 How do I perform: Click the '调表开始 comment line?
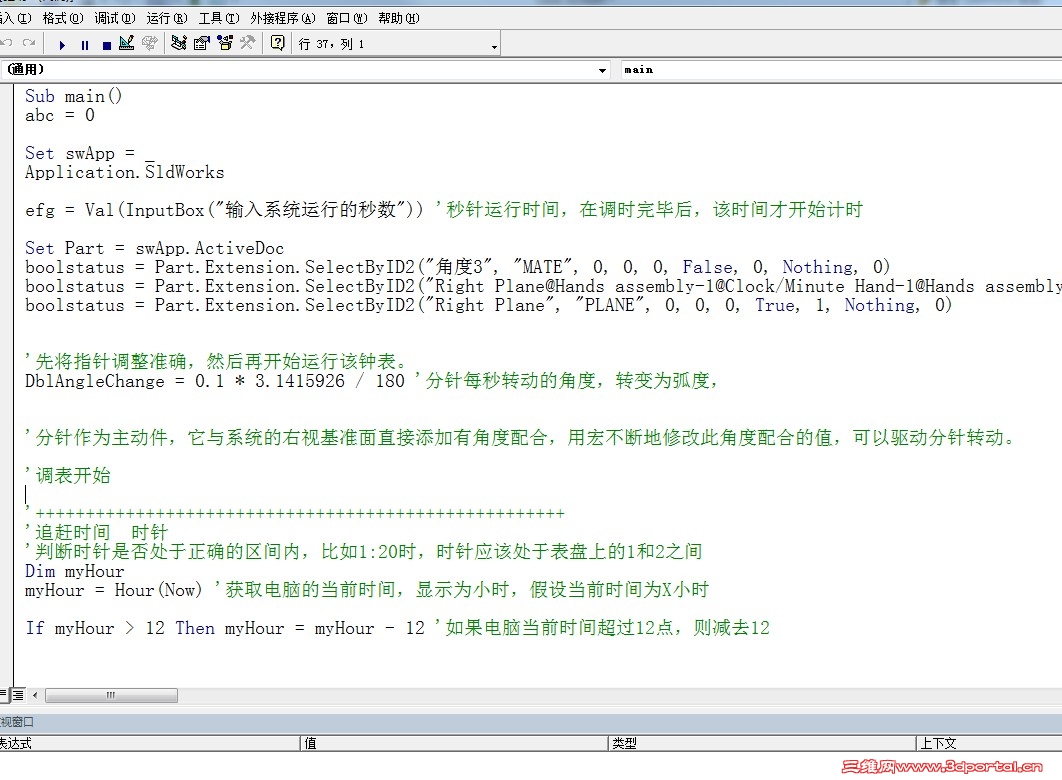(x=68, y=476)
